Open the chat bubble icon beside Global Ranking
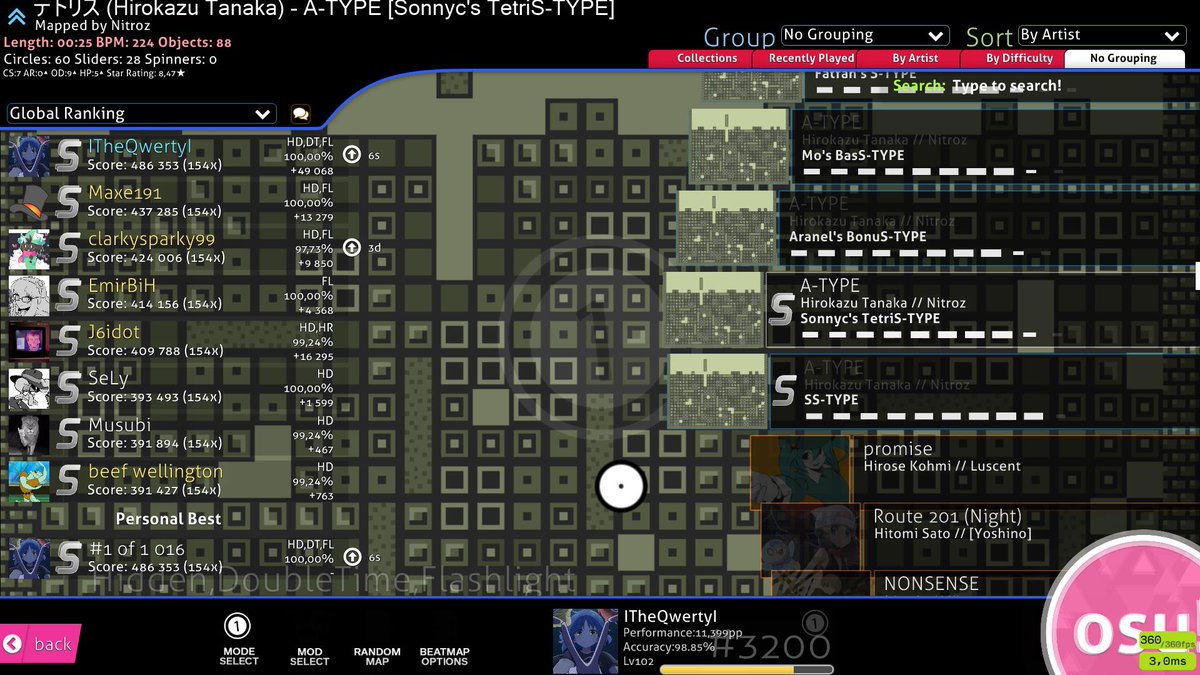This screenshot has width=1200, height=675. [x=300, y=114]
